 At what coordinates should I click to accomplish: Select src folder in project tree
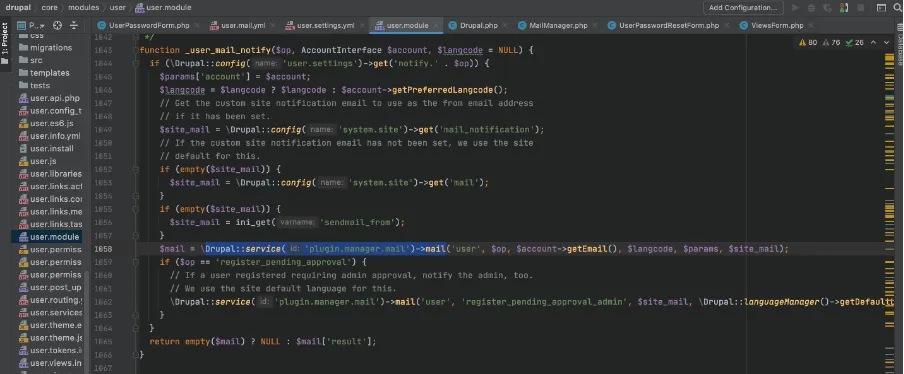tap(31, 60)
